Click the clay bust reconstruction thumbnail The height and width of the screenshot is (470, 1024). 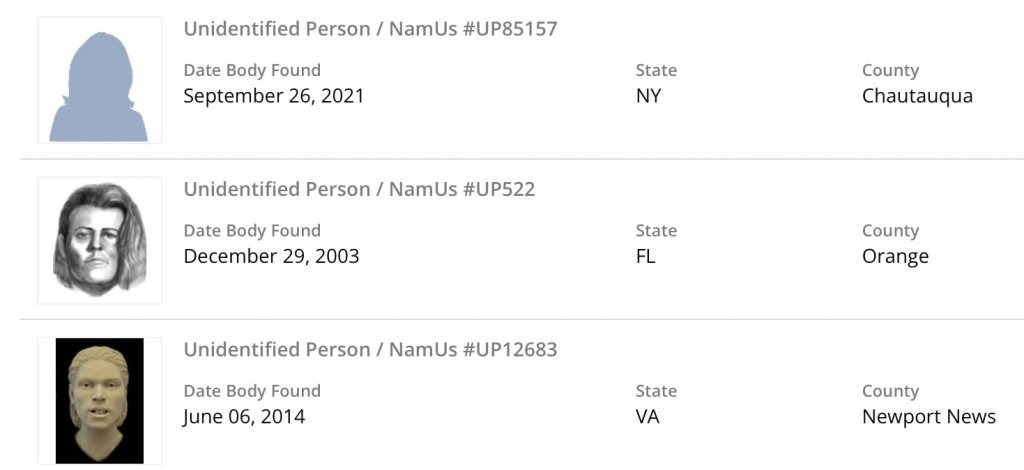point(99,400)
